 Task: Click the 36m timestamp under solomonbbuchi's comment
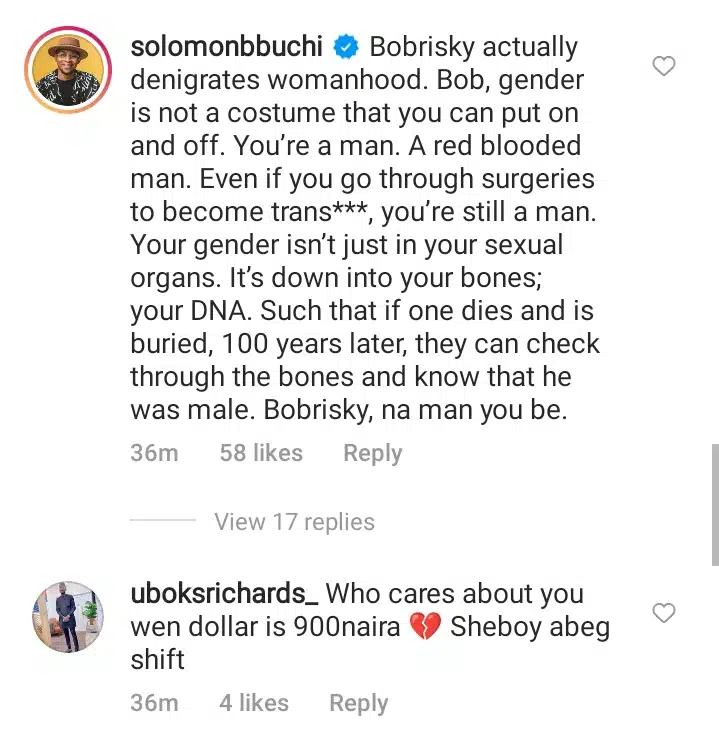pyautogui.click(x=154, y=453)
